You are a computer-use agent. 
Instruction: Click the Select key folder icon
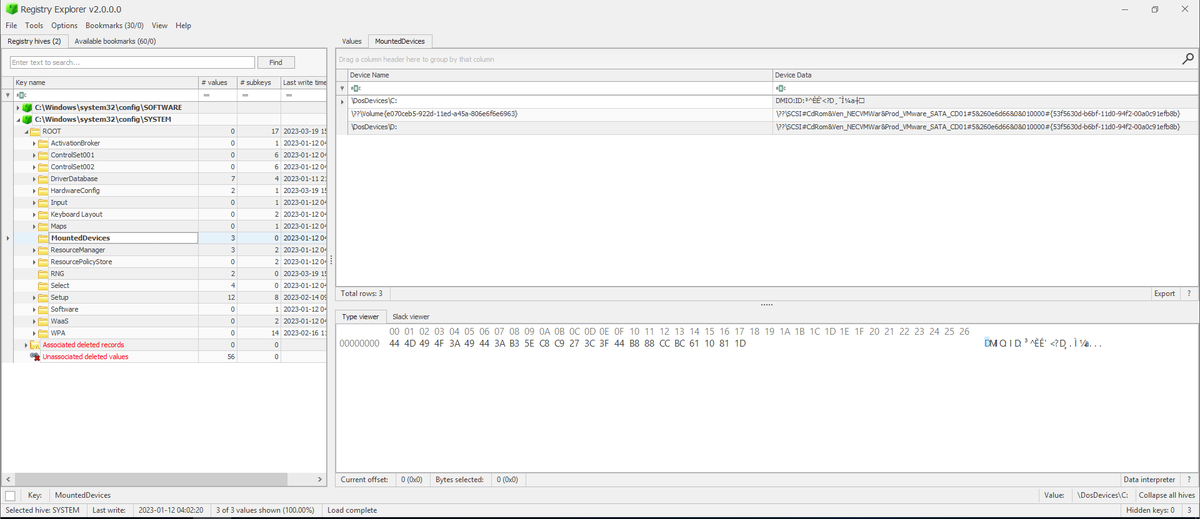coord(44,285)
